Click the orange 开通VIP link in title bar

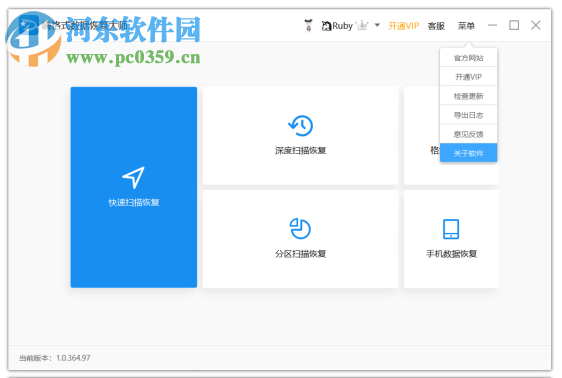pyautogui.click(x=404, y=26)
